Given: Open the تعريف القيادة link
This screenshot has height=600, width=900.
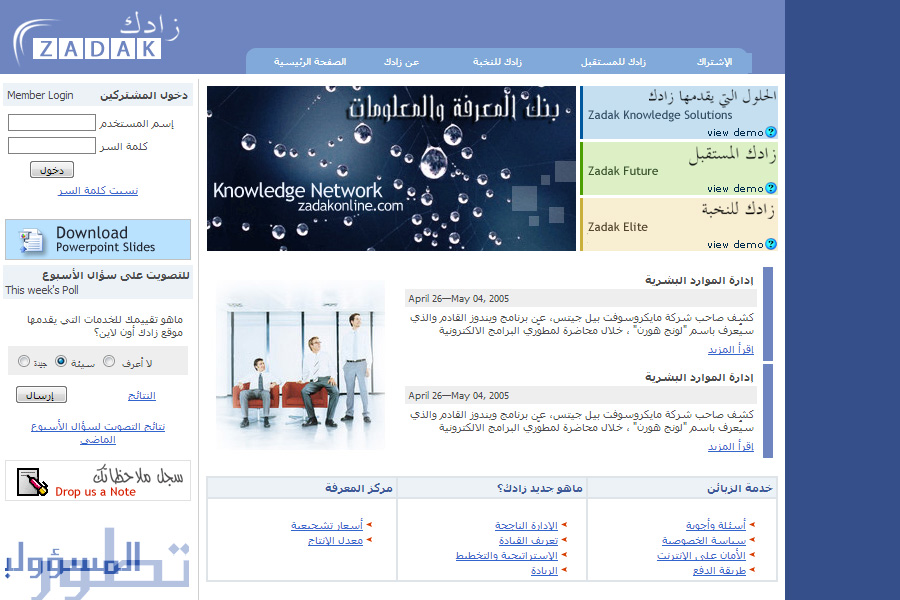Looking at the screenshot, I should [x=528, y=540].
